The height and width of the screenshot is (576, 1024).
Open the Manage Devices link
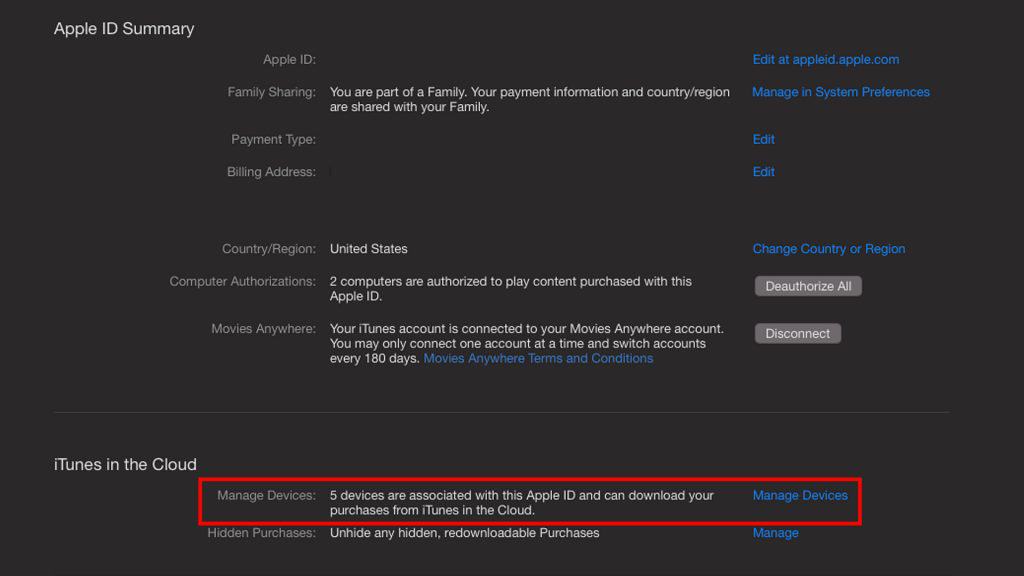[800, 496]
